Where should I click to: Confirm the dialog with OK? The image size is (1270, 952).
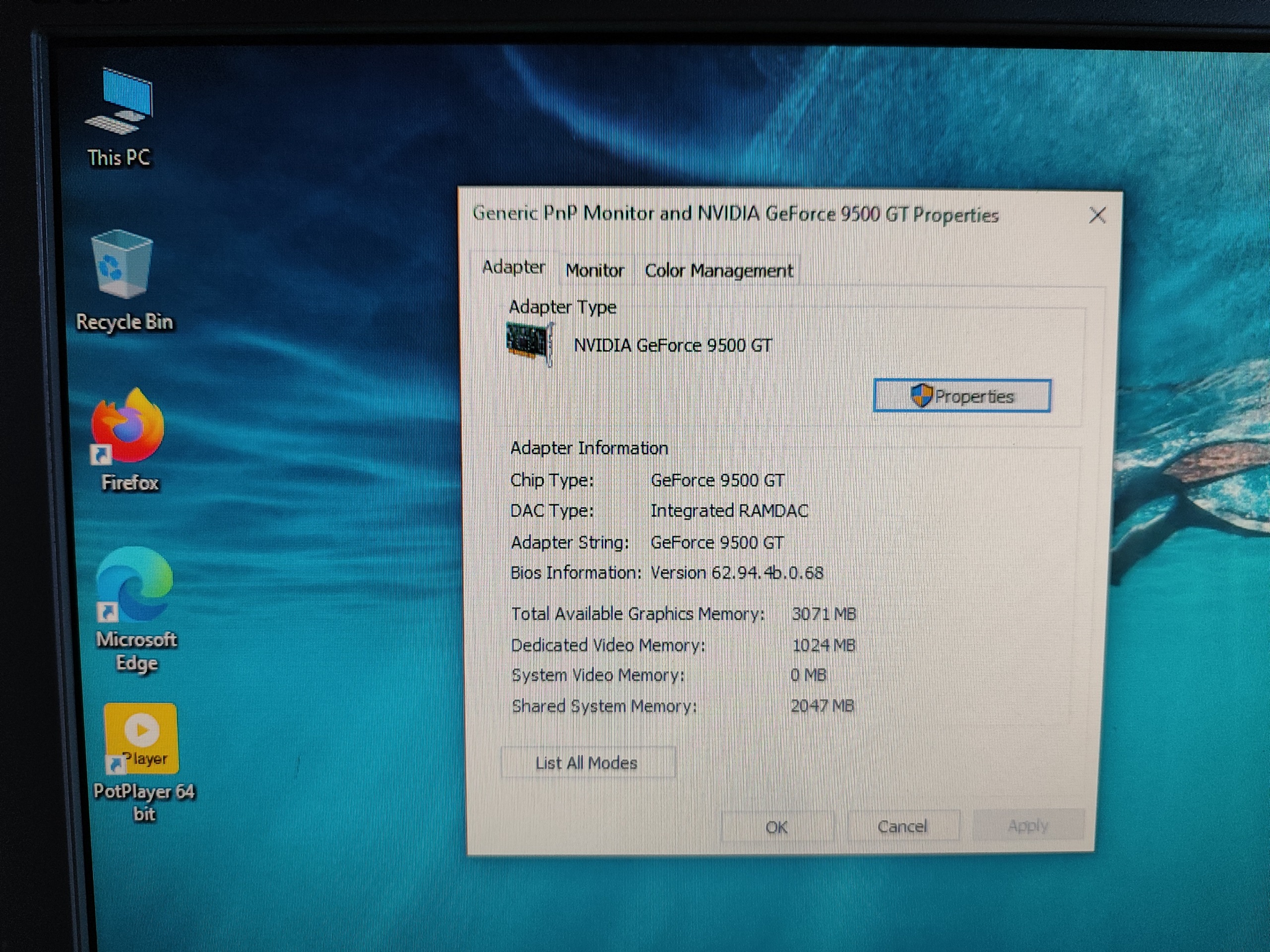[x=776, y=827]
